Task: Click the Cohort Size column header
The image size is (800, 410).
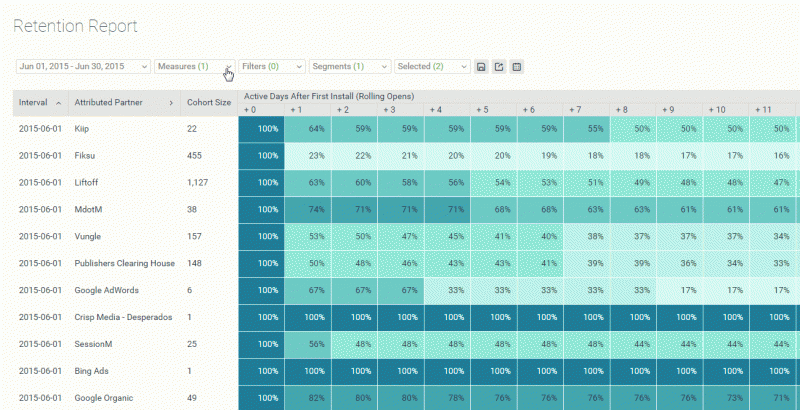Action: point(208,103)
